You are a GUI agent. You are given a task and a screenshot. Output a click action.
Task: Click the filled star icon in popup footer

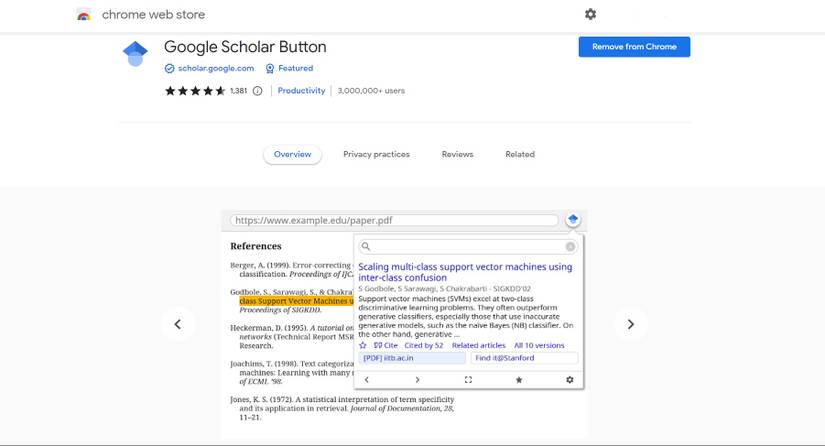click(x=519, y=380)
